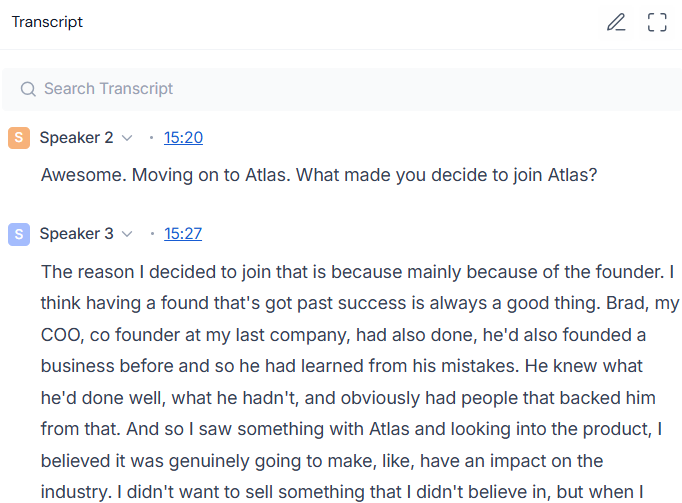Click the Speaker 3 name label

tap(76, 234)
